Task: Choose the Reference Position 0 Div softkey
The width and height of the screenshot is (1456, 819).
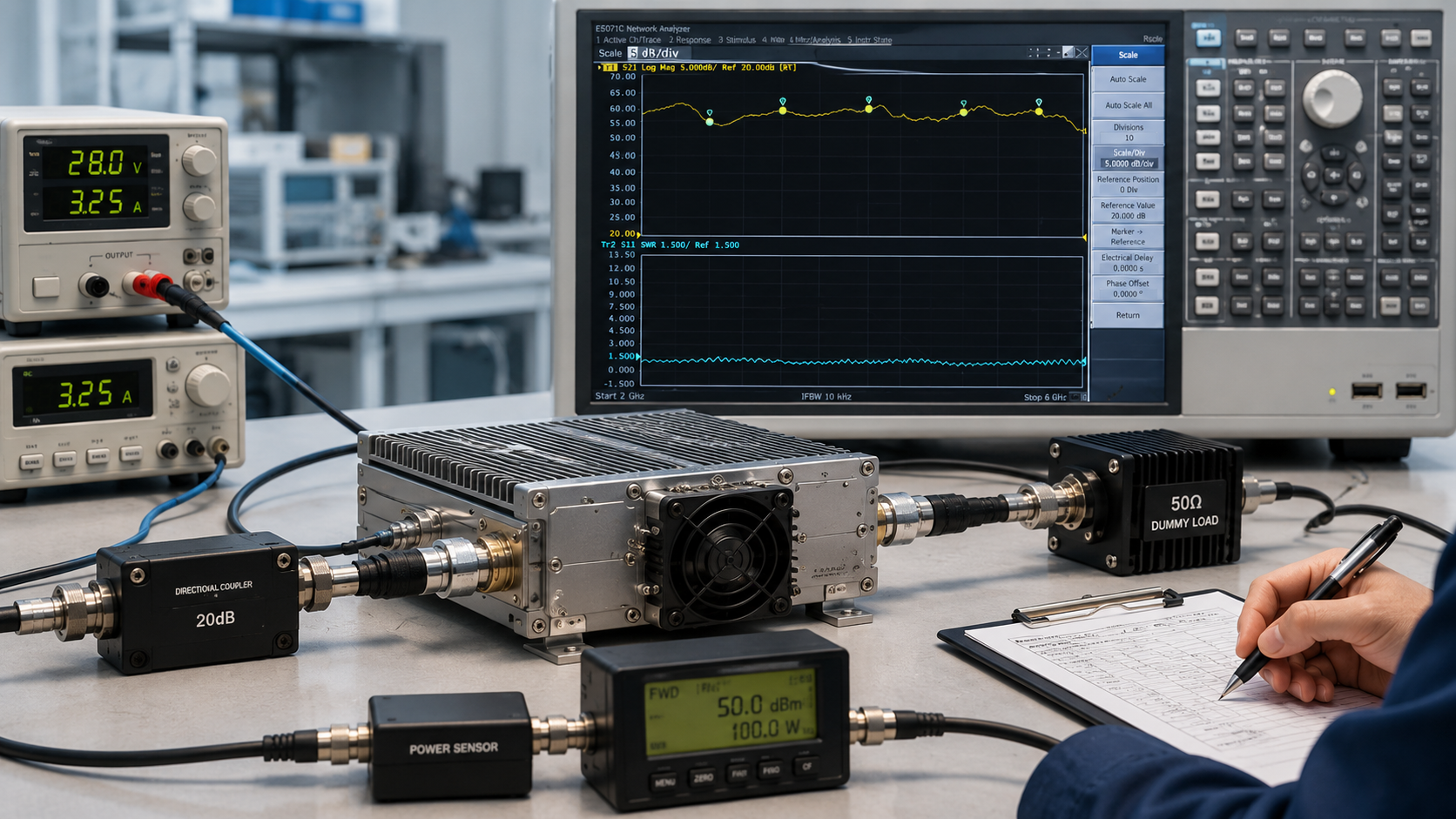Action: pos(1128,185)
